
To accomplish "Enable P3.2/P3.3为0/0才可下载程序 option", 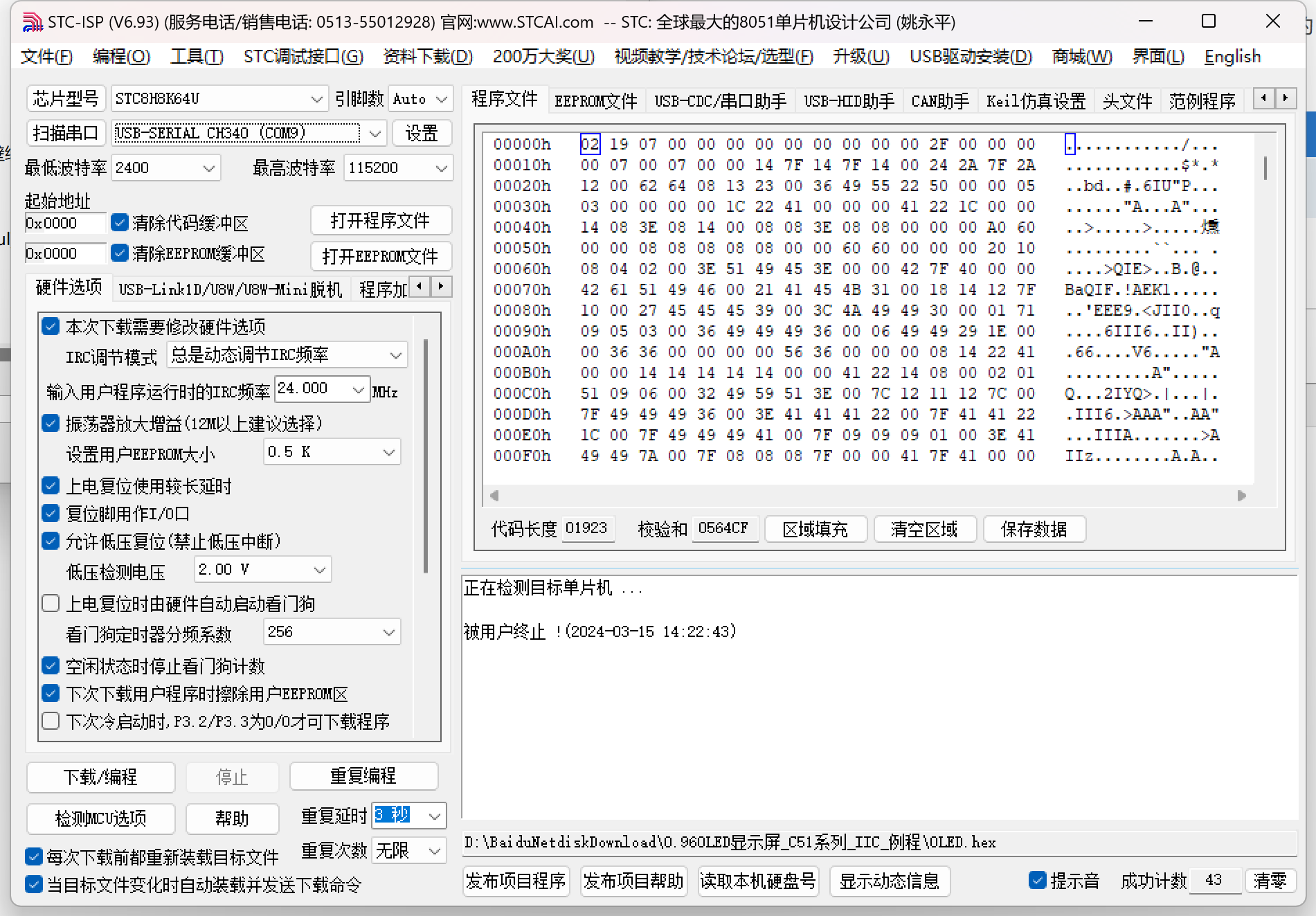I will [x=51, y=721].
